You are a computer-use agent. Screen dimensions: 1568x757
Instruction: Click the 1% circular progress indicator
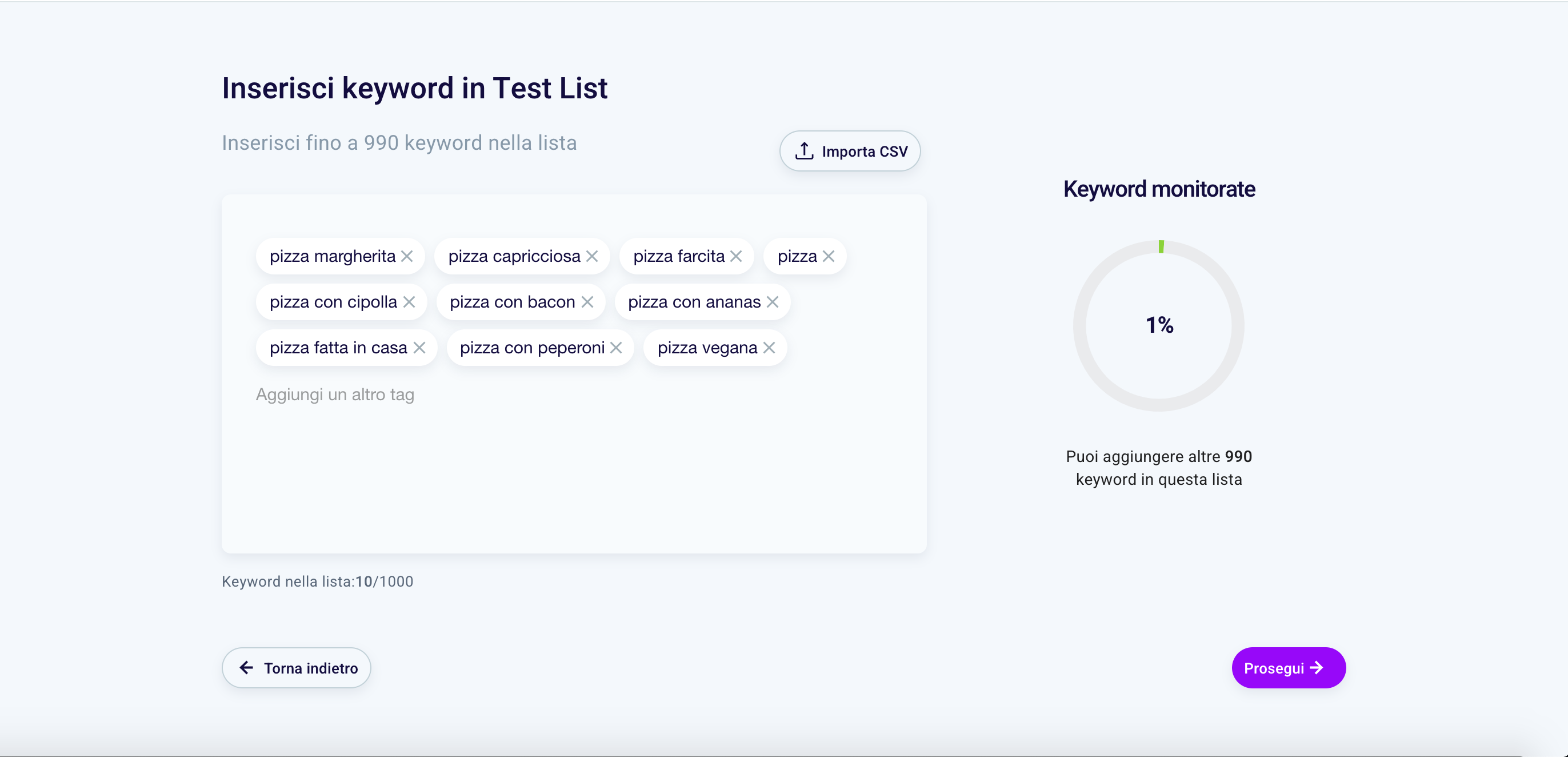[x=1158, y=325]
